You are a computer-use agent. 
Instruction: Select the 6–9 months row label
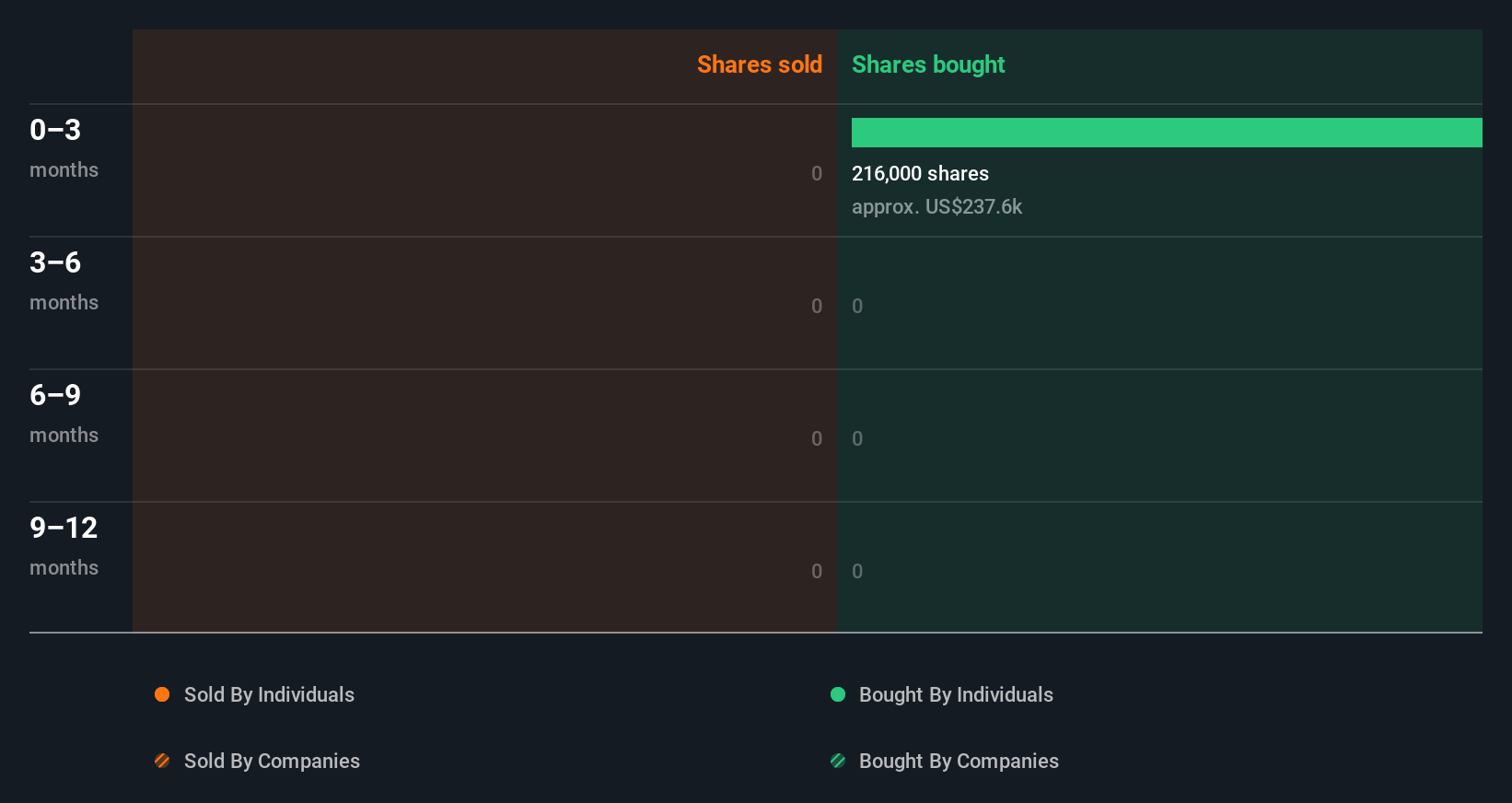64,413
